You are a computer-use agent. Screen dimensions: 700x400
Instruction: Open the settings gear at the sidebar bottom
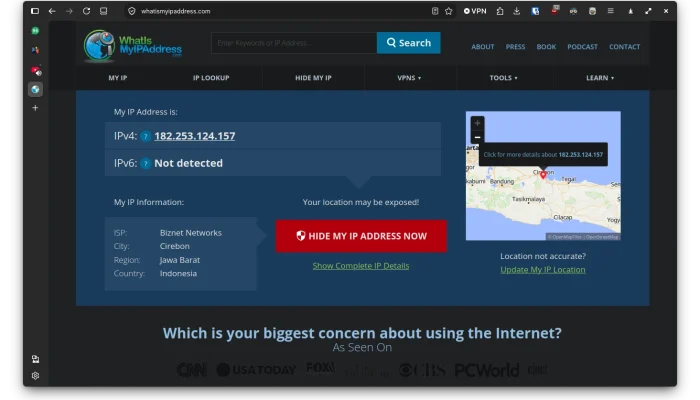click(35, 375)
